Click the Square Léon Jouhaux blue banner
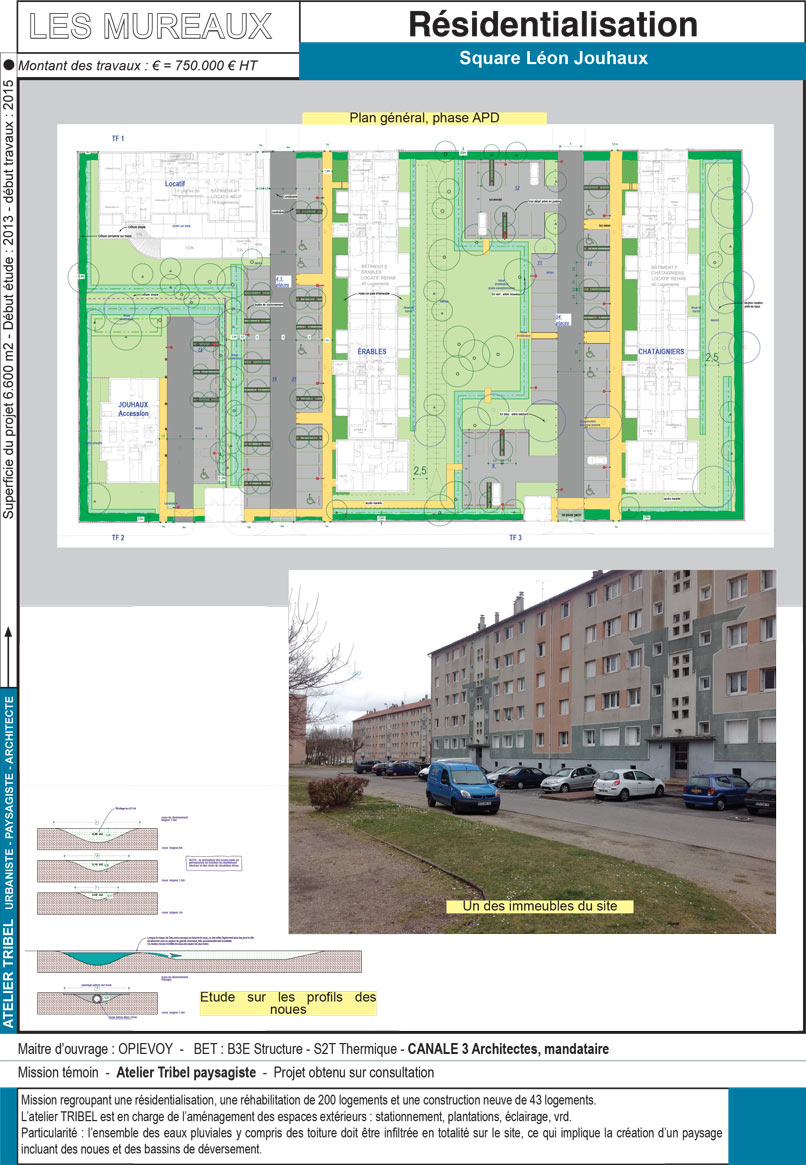The image size is (806, 1165). coord(552,59)
